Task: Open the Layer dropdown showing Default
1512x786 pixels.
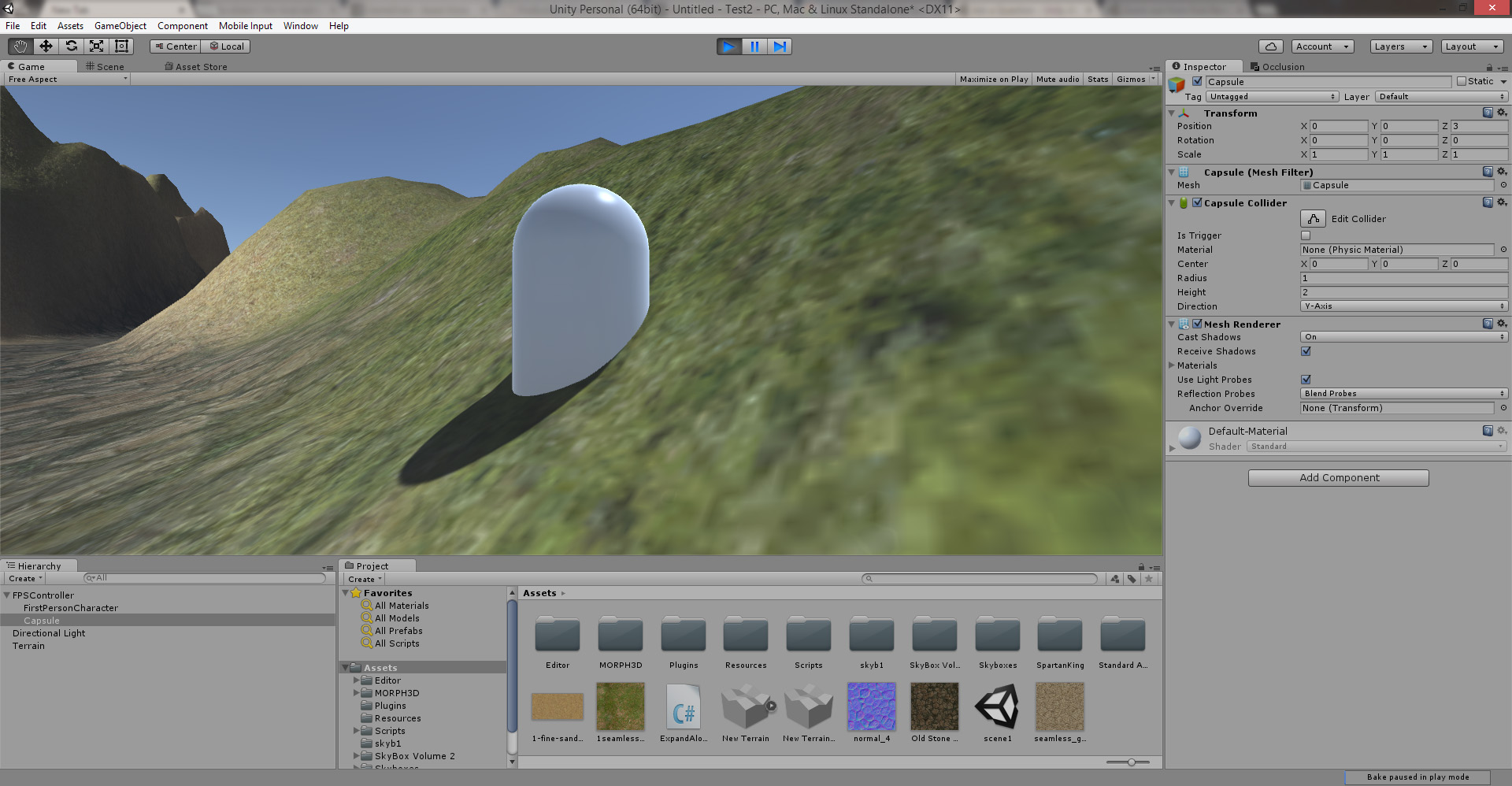Action: (x=1442, y=97)
